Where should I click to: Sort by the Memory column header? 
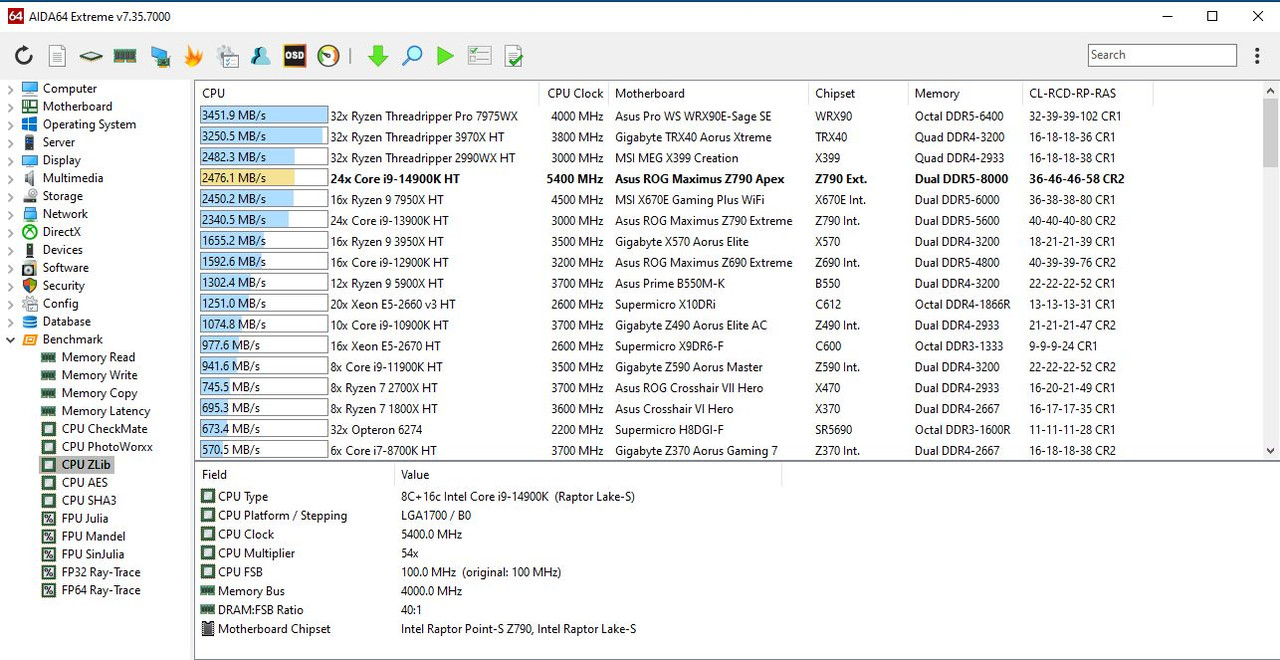point(964,94)
